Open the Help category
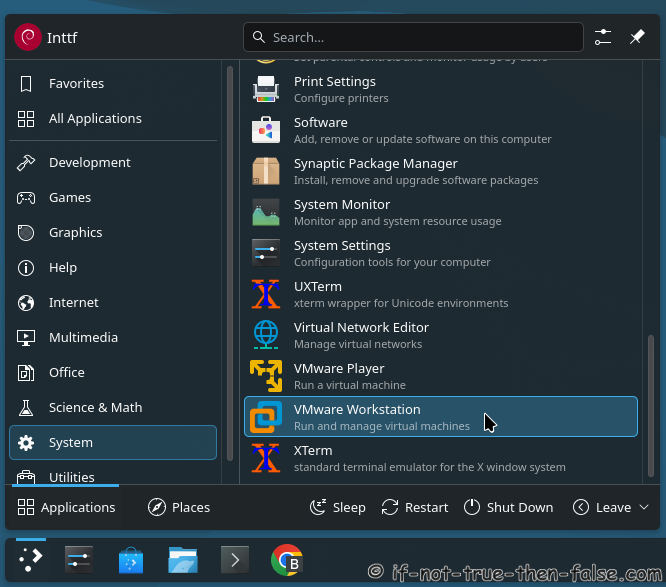The height and width of the screenshot is (587, 666). (x=113, y=268)
